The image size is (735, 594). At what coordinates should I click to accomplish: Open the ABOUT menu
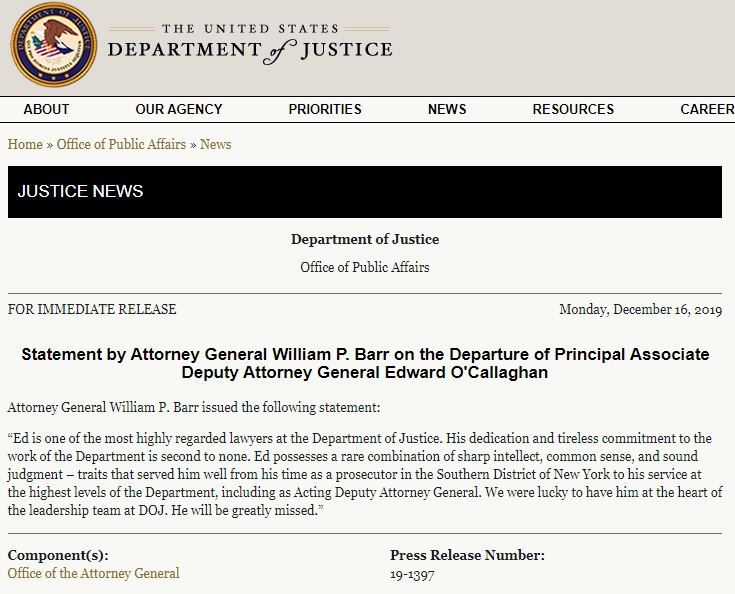[46, 109]
